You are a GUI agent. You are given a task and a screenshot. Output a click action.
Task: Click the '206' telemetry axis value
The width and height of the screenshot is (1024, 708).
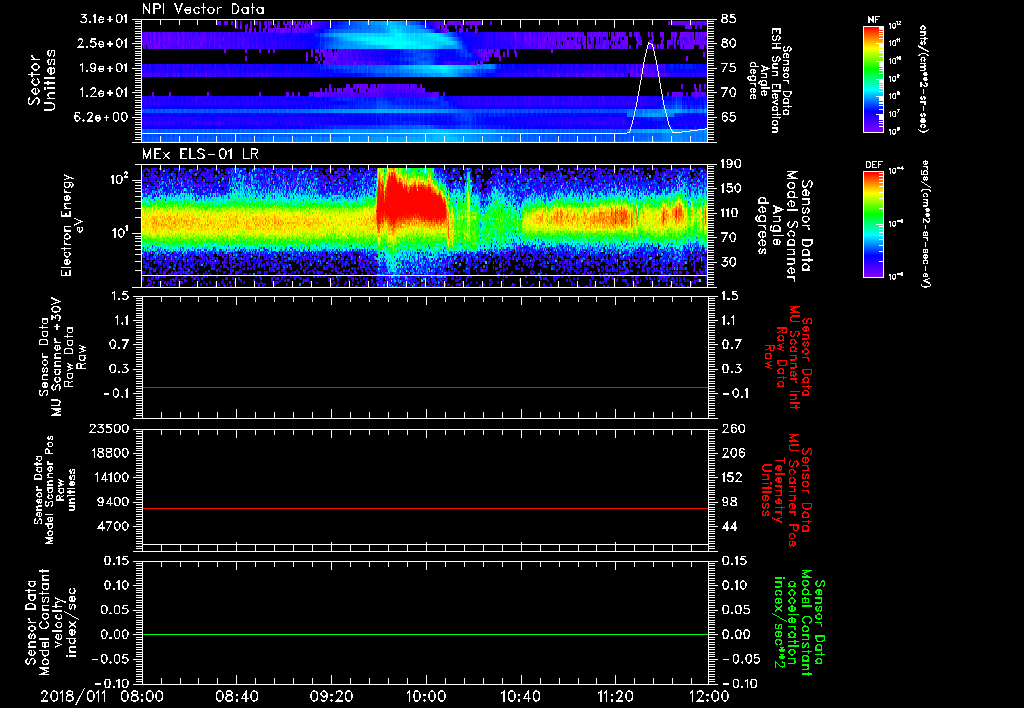731,453
